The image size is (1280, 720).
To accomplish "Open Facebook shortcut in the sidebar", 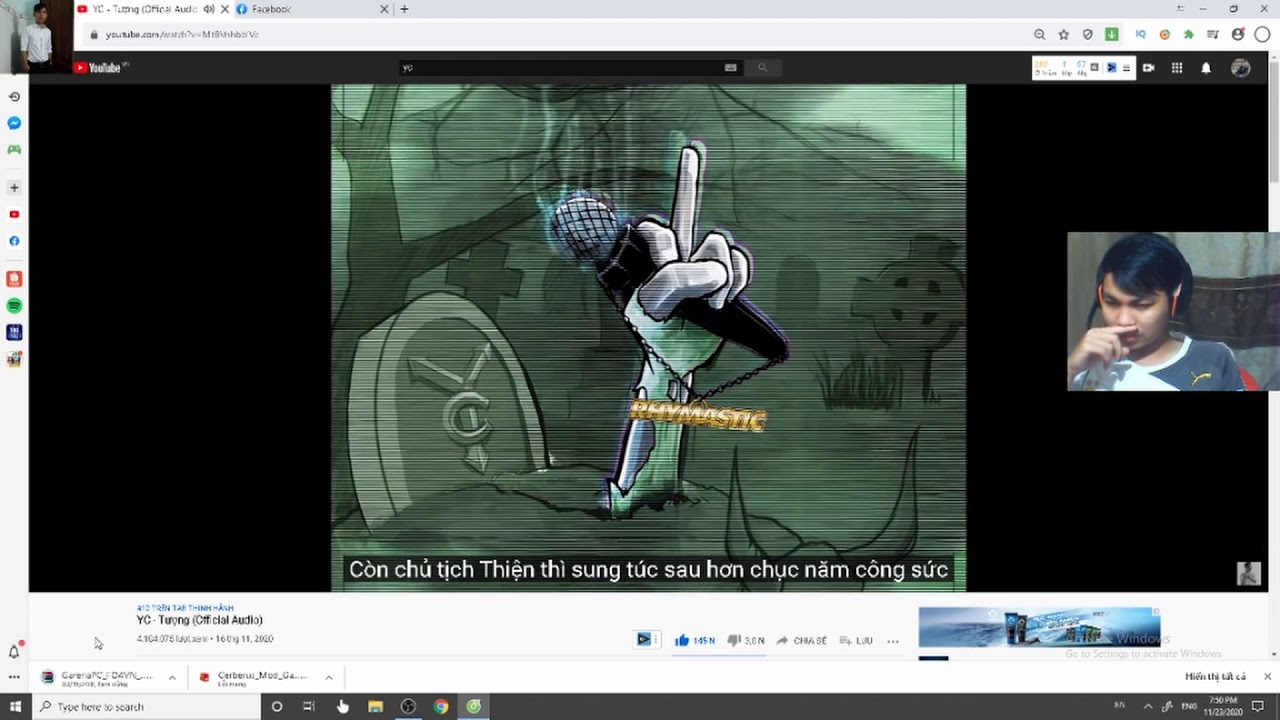I will pos(14,241).
